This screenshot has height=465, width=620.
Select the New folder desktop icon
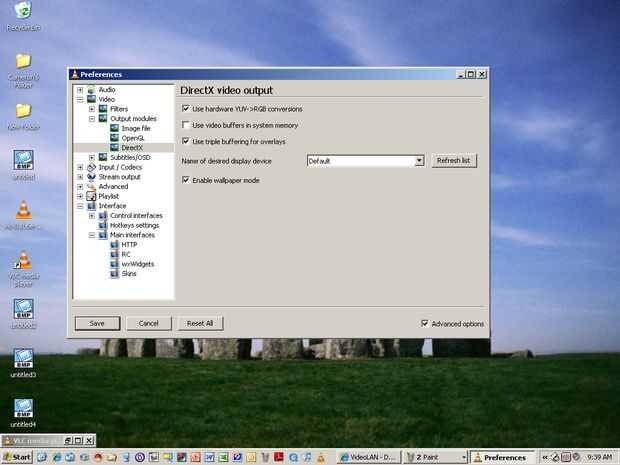pyautogui.click(x=23, y=111)
